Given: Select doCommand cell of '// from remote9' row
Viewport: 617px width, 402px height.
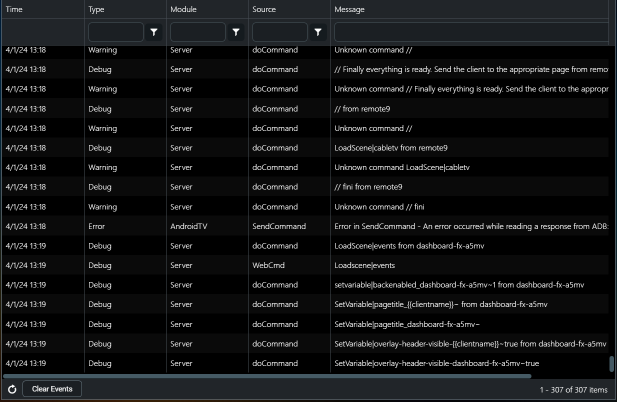Looking at the screenshot, I should [x=275, y=109].
